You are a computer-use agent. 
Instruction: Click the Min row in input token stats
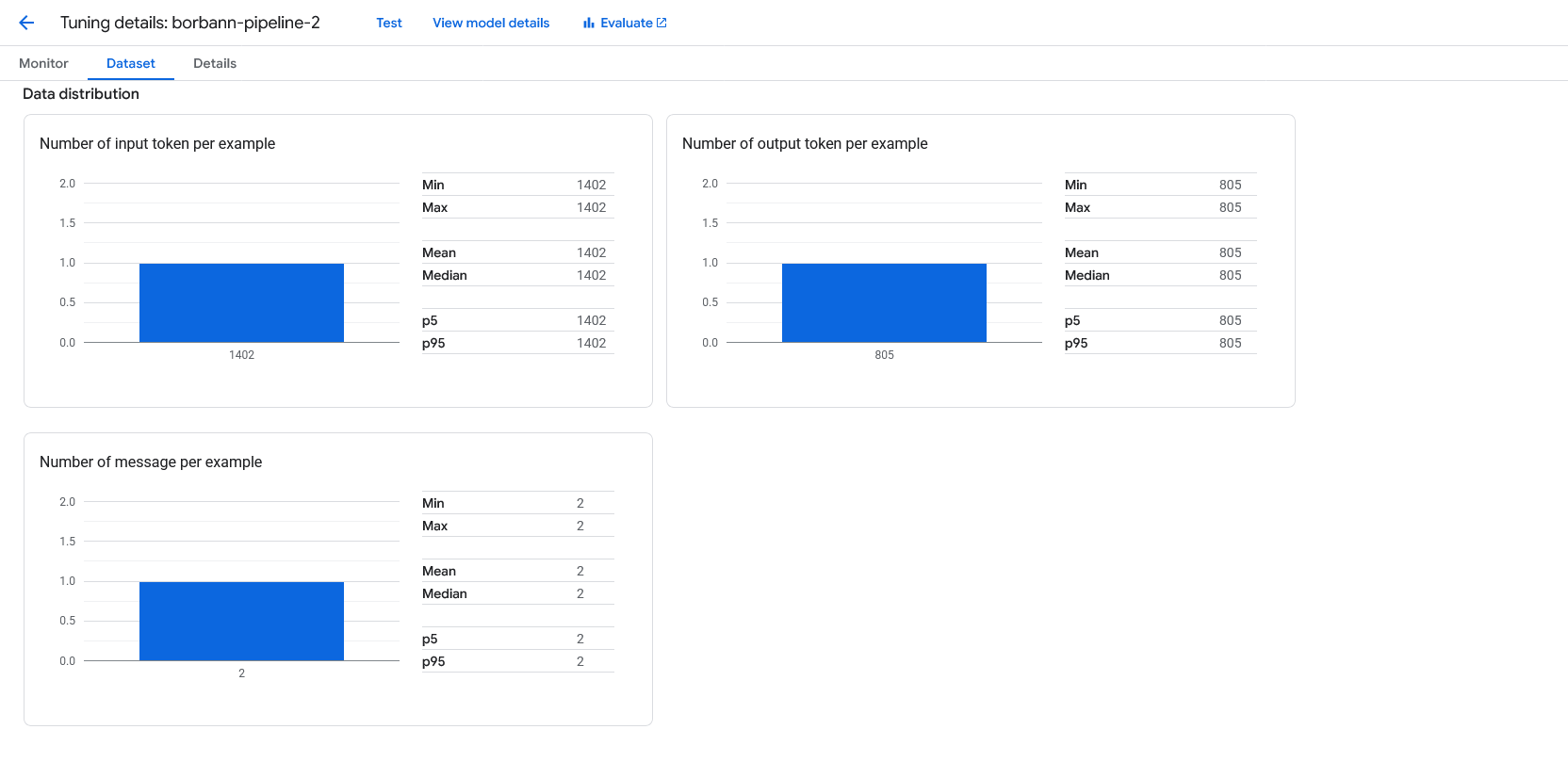pos(517,185)
